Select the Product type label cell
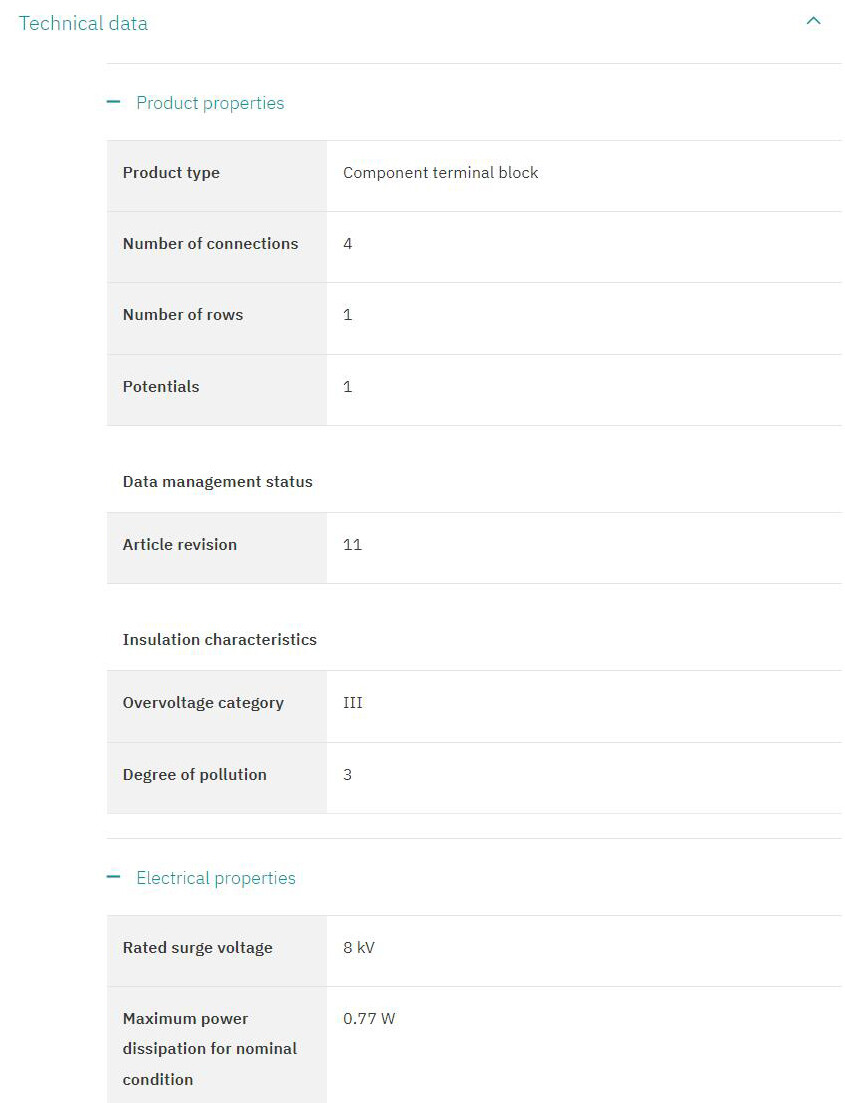Image resolution: width=845 pixels, height=1103 pixels. click(x=171, y=173)
